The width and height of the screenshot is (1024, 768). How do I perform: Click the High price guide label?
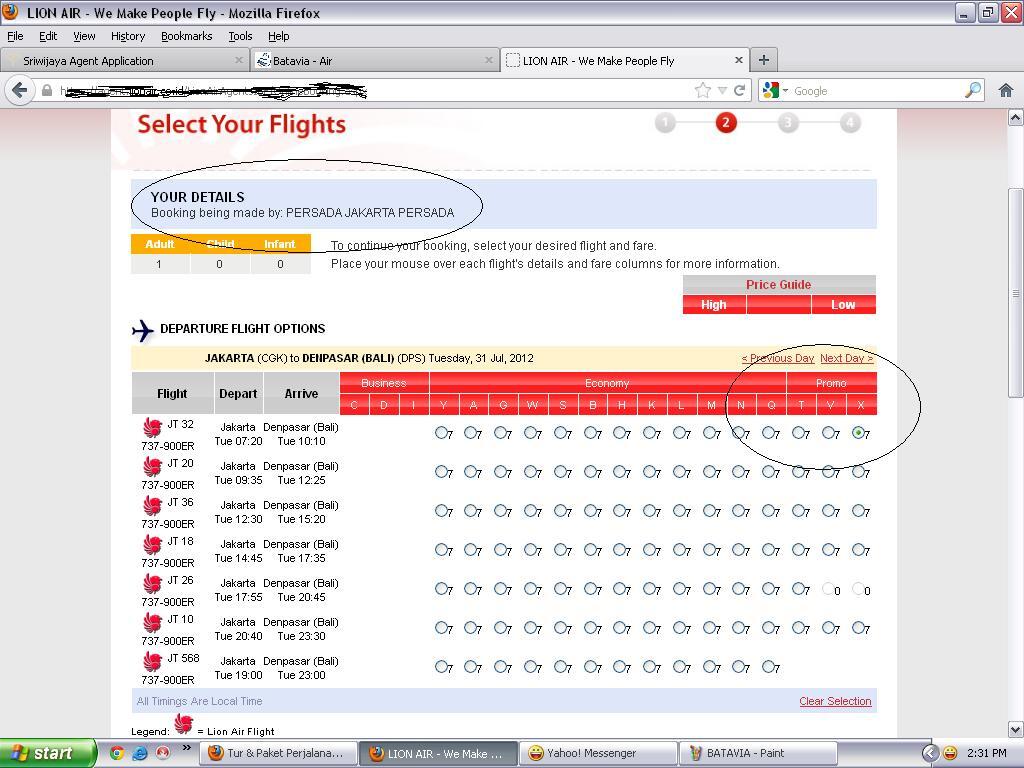click(713, 304)
